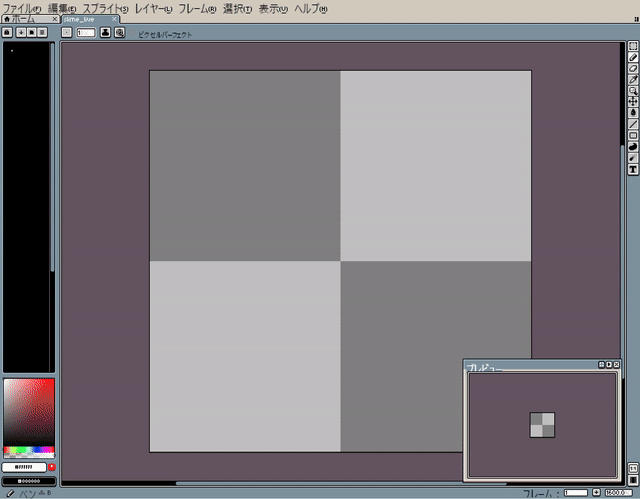Select the Move tool

[633, 102]
